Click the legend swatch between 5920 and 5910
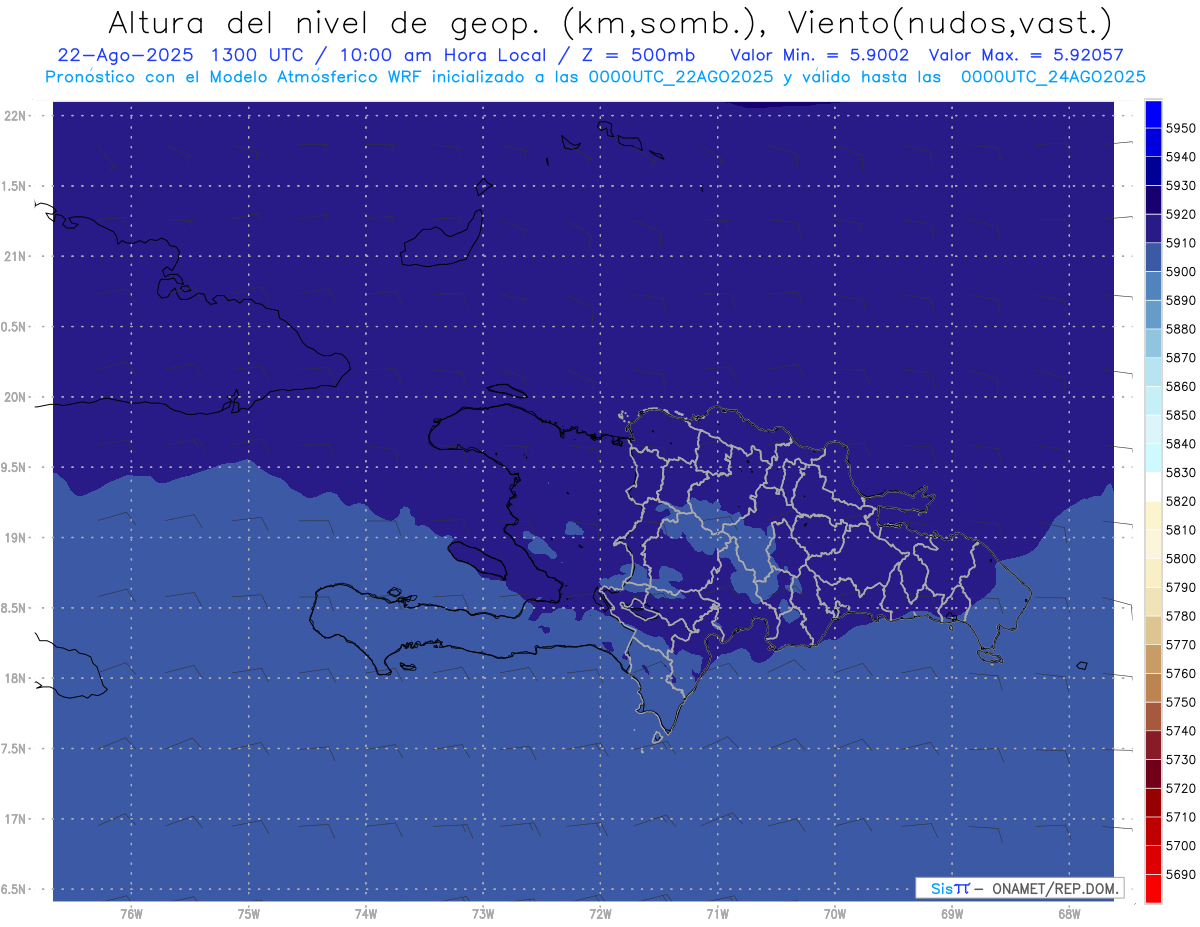The height and width of the screenshot is (927, 1200). [1153, 228]
